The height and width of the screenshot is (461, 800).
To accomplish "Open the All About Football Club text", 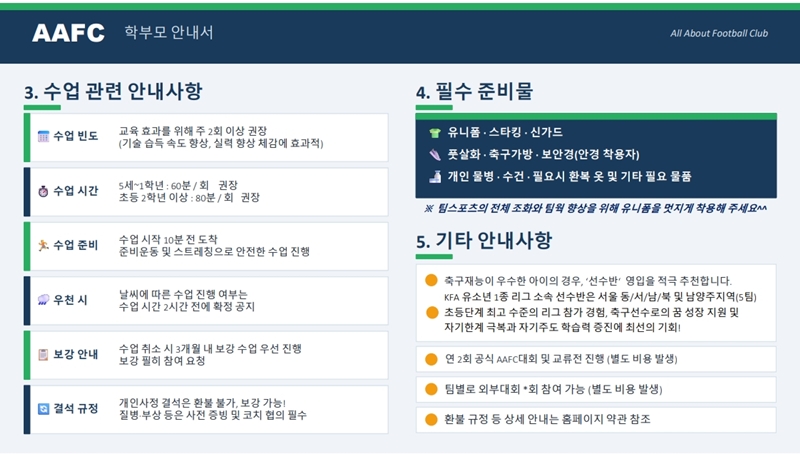I will click(718, 33).
